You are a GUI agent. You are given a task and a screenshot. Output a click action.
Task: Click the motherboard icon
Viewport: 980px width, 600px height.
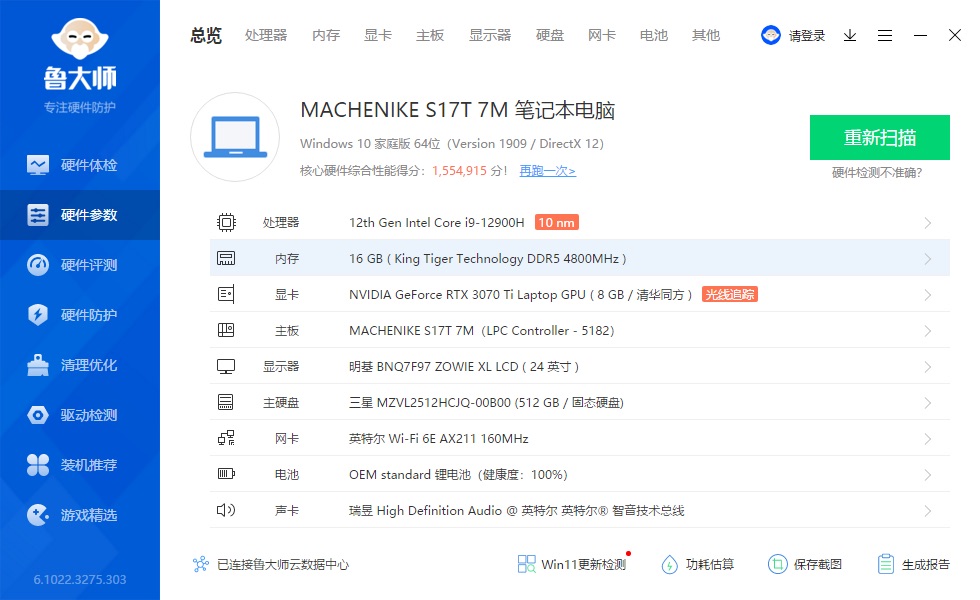pyautogui.click(x=226, y=330)
